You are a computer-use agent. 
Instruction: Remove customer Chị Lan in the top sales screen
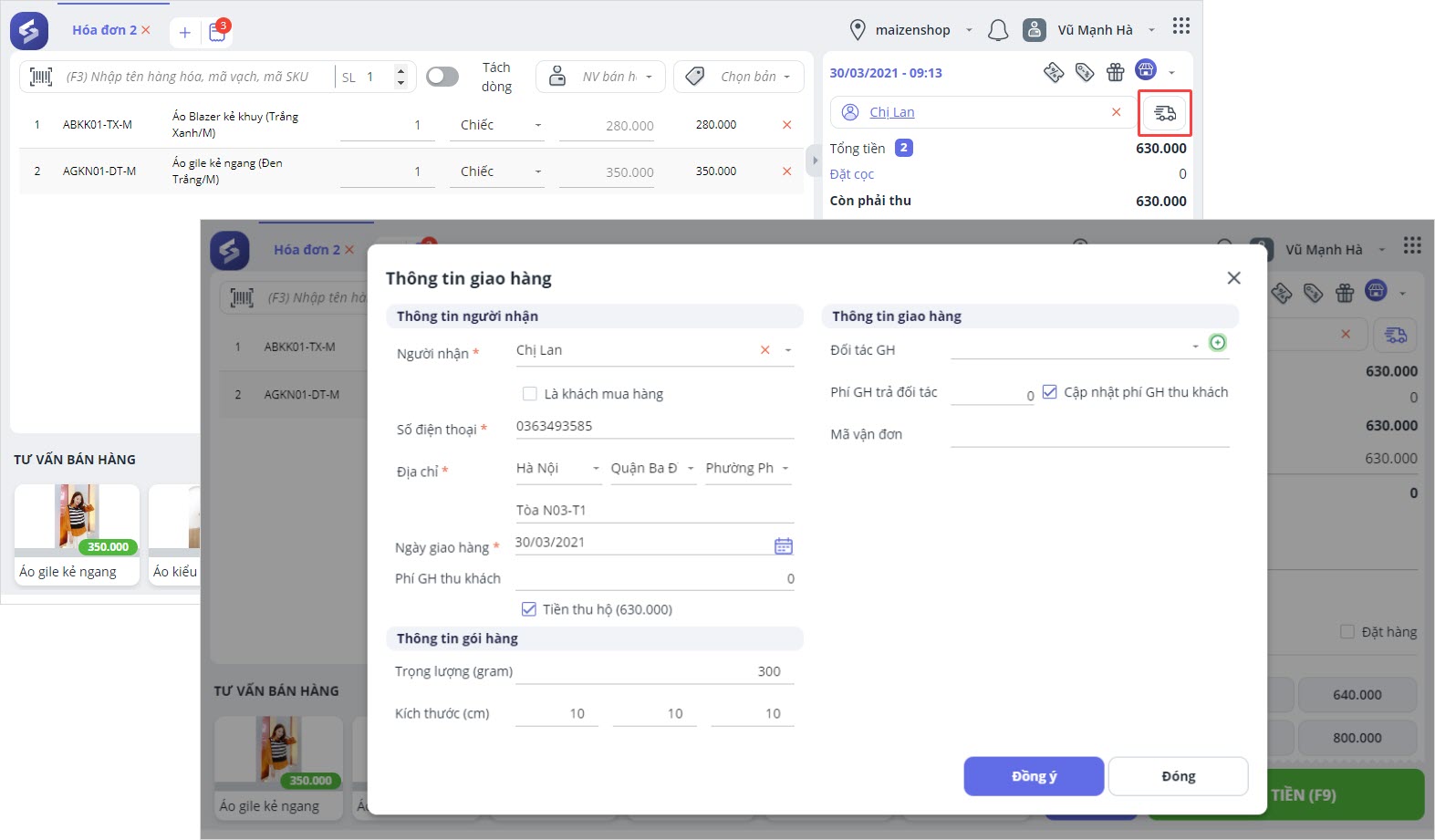coord(1116,112)
